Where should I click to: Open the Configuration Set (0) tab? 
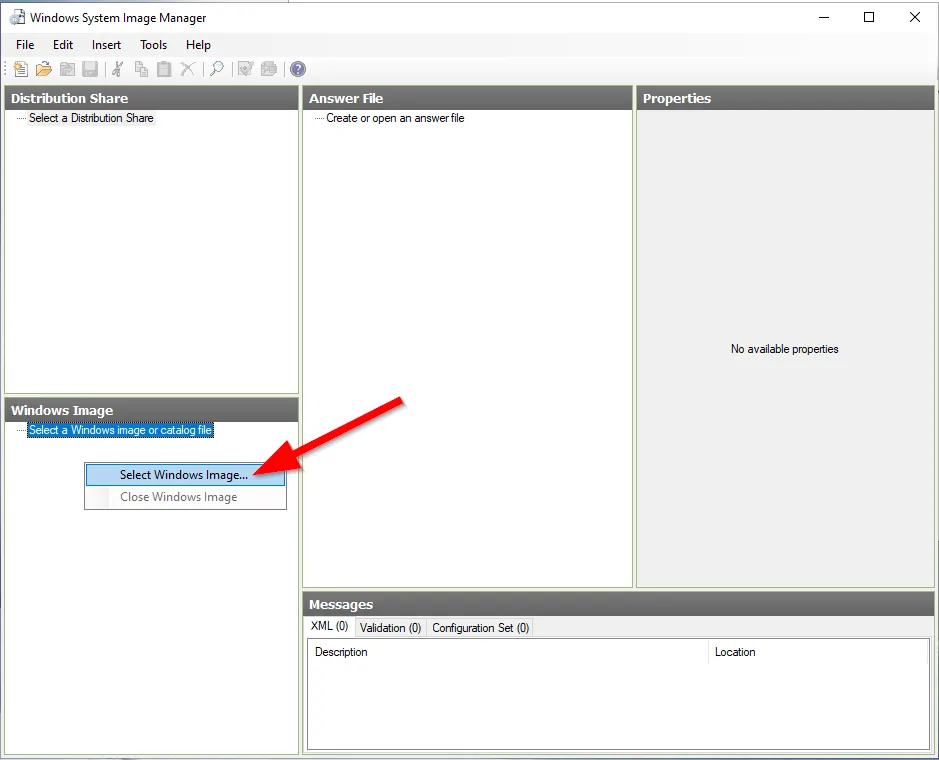480,628
